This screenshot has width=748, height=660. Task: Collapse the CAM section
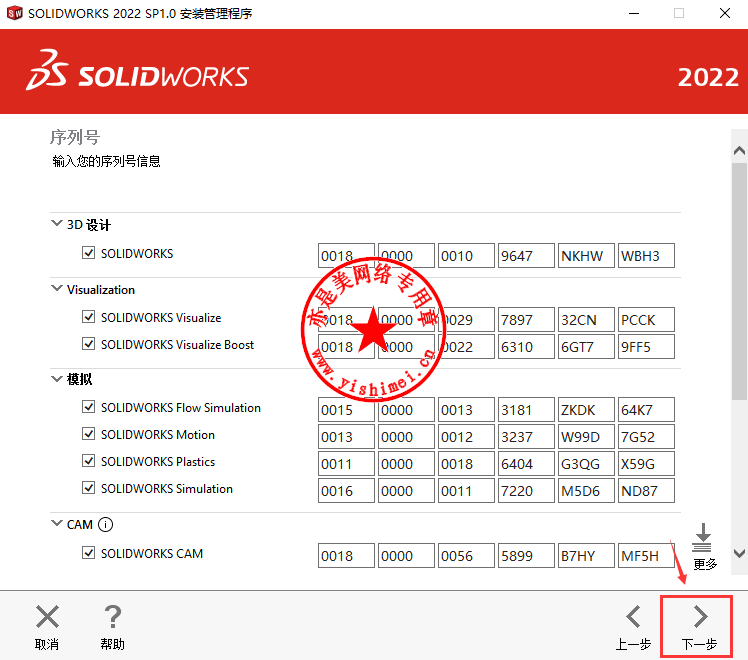(x=57, y=523)
